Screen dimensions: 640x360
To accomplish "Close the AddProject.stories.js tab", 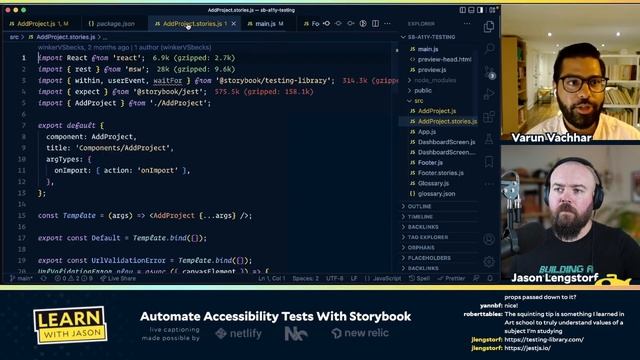I will click(x=234, y=24).
